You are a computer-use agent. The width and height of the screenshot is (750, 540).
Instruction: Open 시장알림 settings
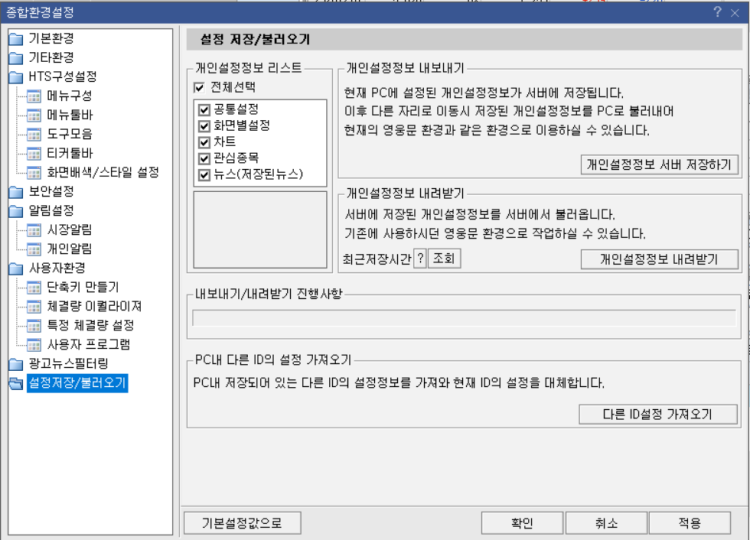point(69,230)
